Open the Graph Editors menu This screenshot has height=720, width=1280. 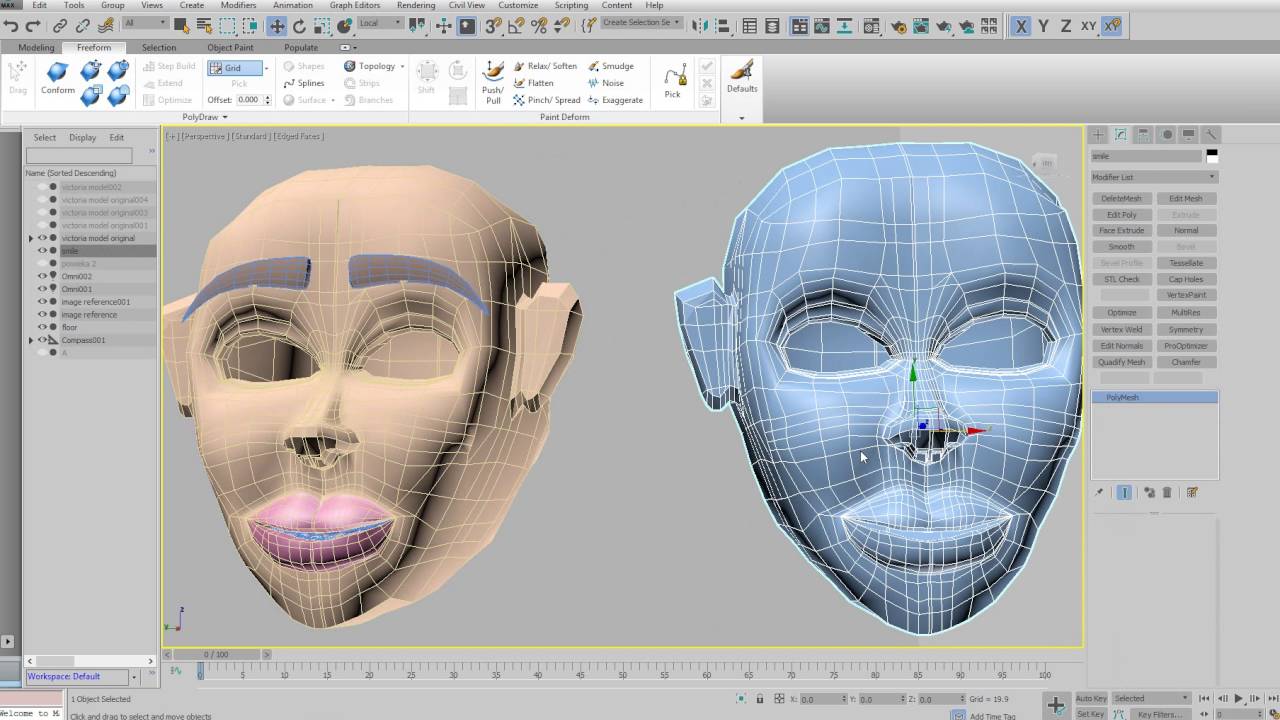(x=355, y=5)
